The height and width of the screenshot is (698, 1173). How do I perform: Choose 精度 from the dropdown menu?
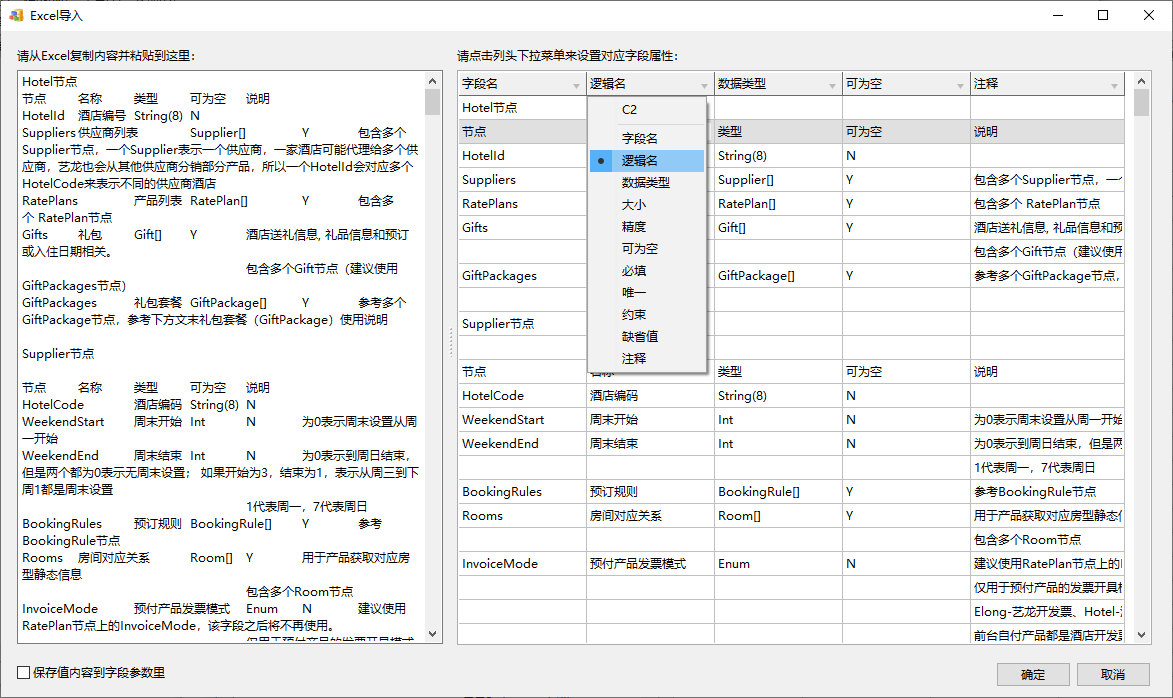647,227
